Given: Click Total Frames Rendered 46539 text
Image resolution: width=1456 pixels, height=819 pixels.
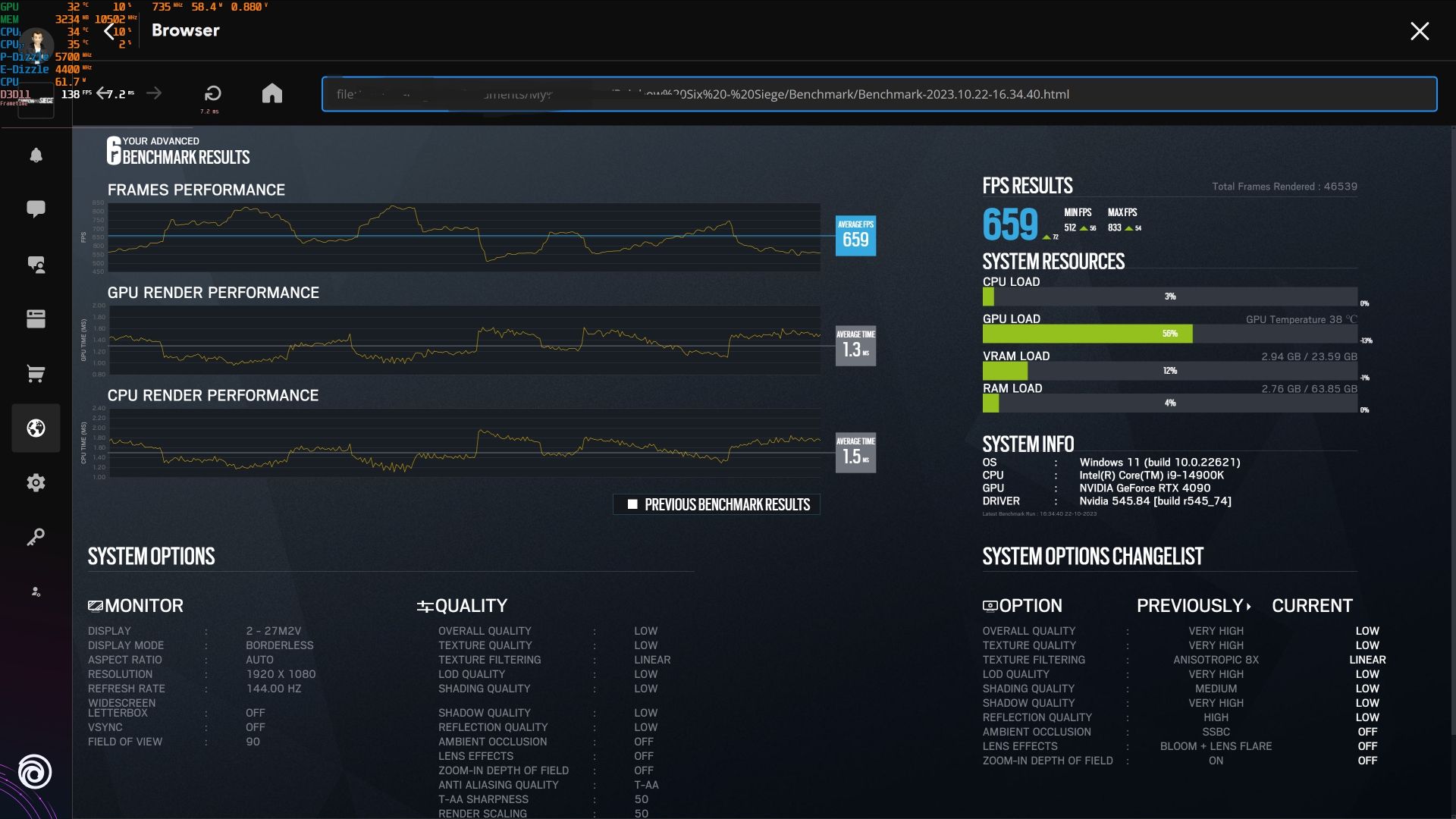Looking at the screenshot, I should pos(1285,187).
